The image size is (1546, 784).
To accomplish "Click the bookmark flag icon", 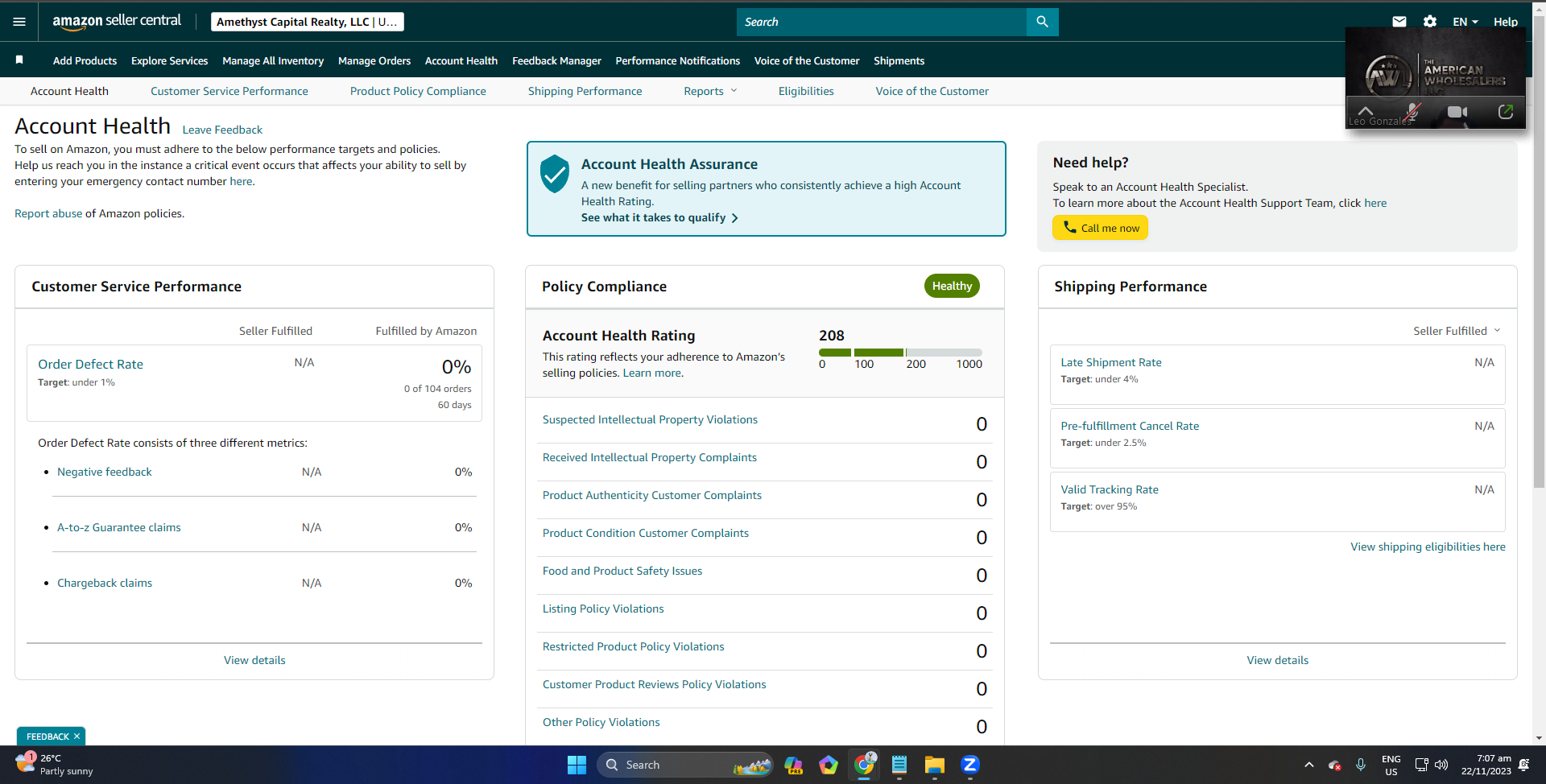I will pyautogui.click(x=19, y=60).
